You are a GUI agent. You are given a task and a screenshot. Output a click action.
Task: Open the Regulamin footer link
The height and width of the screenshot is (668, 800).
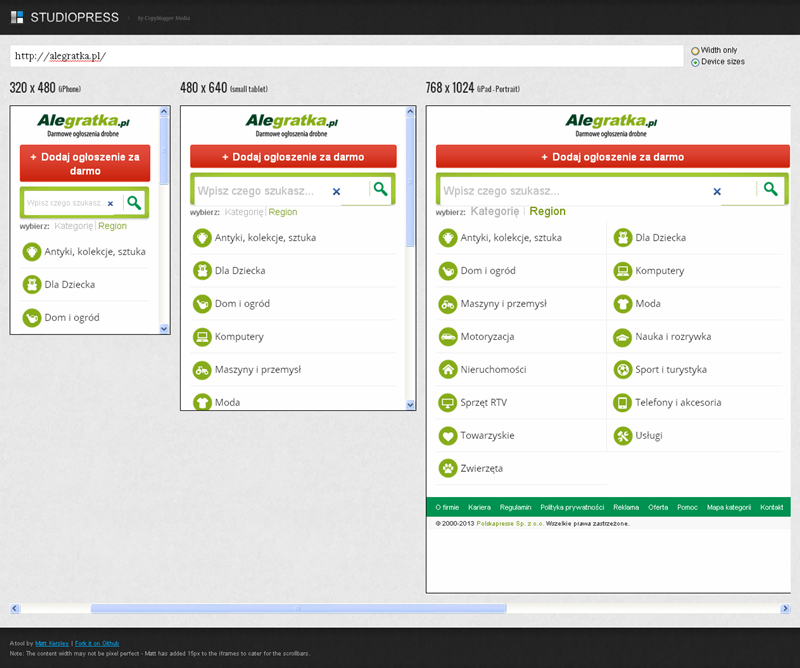coord(515,507)
